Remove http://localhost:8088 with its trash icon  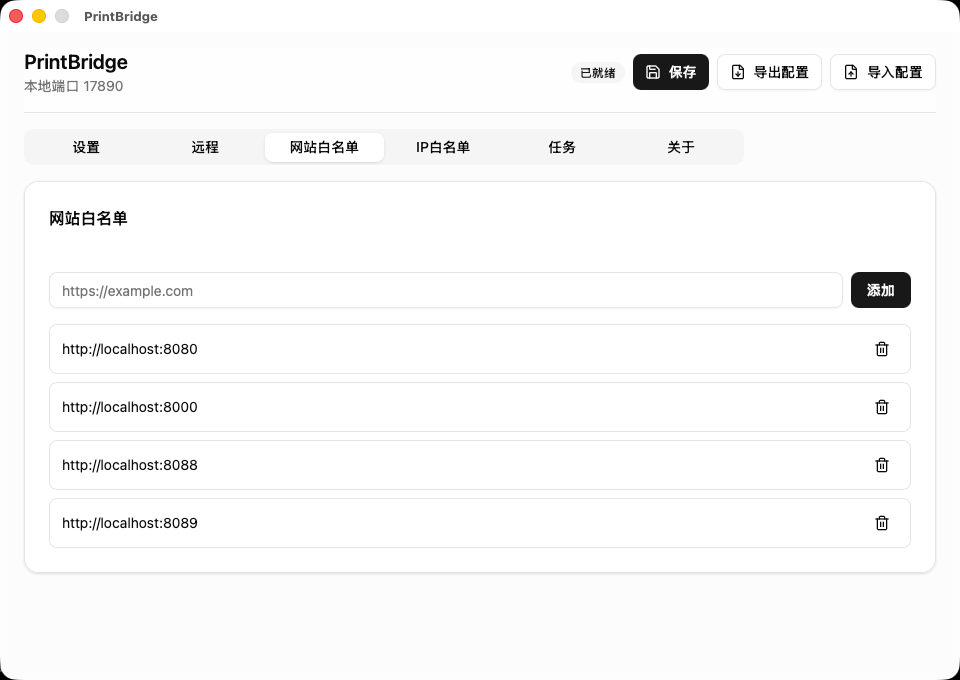click(x=882, y=465)
